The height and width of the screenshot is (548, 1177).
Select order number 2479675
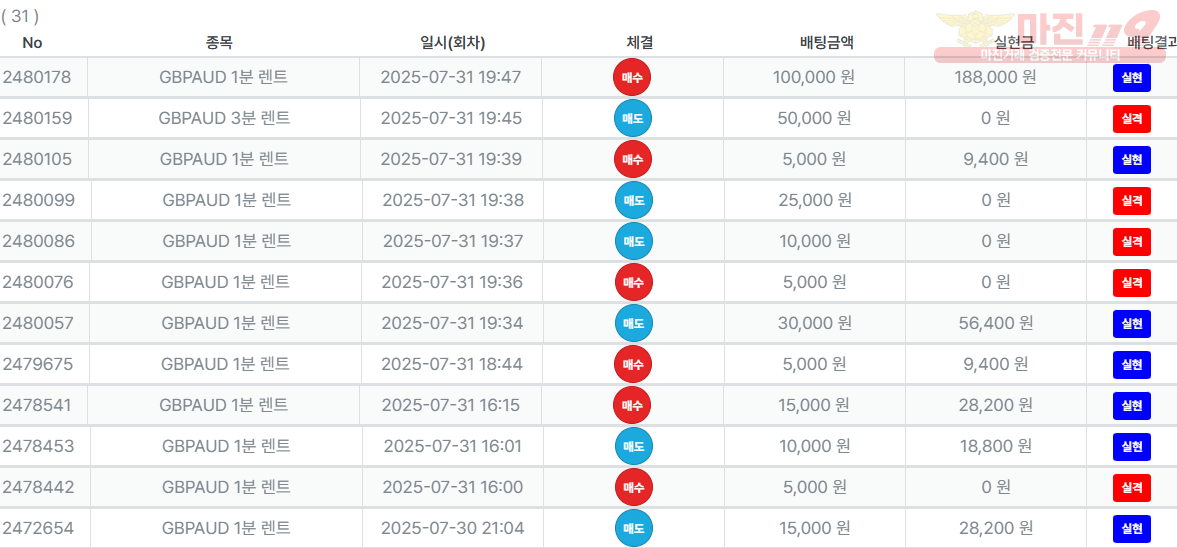click(38, 364)
